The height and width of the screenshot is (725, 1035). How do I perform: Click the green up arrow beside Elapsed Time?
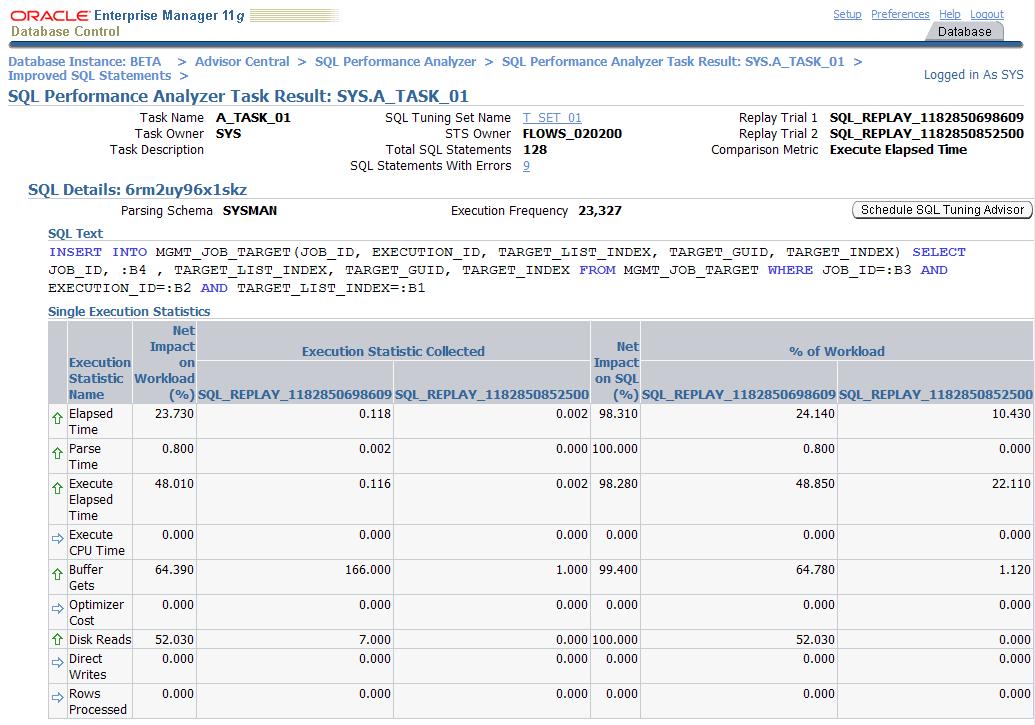[57, 421]
